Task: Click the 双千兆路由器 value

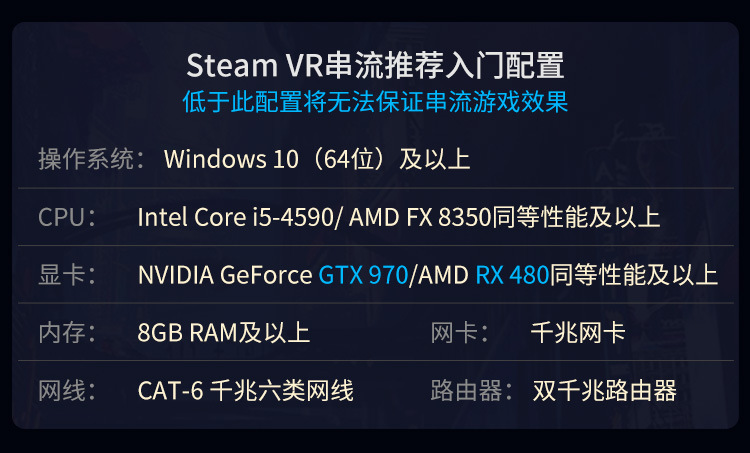Action: (605, 391)
